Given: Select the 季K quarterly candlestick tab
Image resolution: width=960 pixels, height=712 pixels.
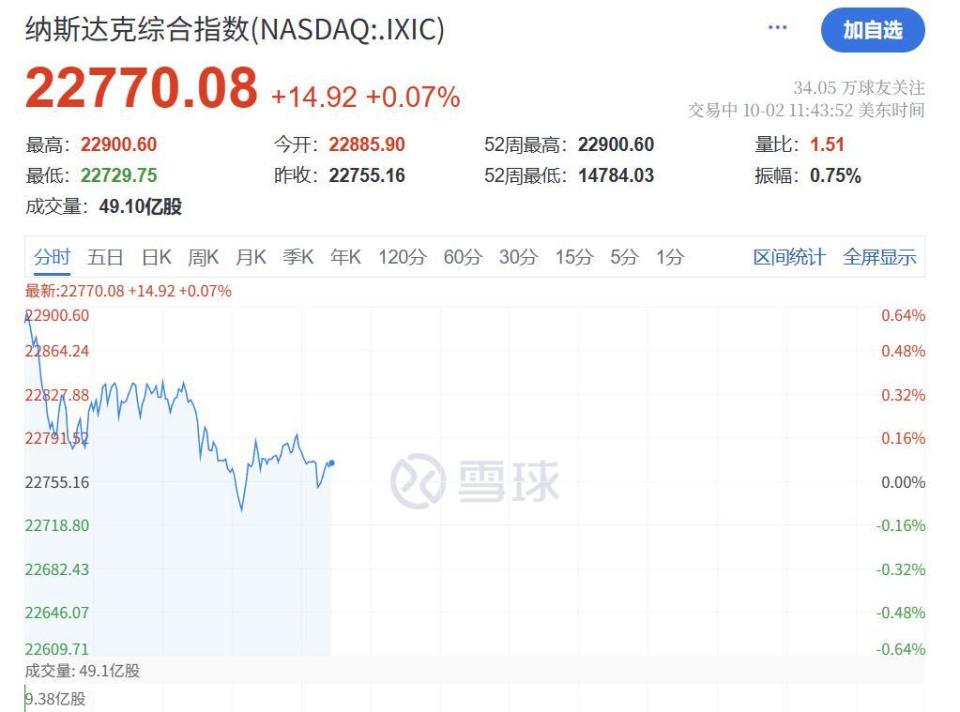Looking at the screenshot, I should coord(298,257).
